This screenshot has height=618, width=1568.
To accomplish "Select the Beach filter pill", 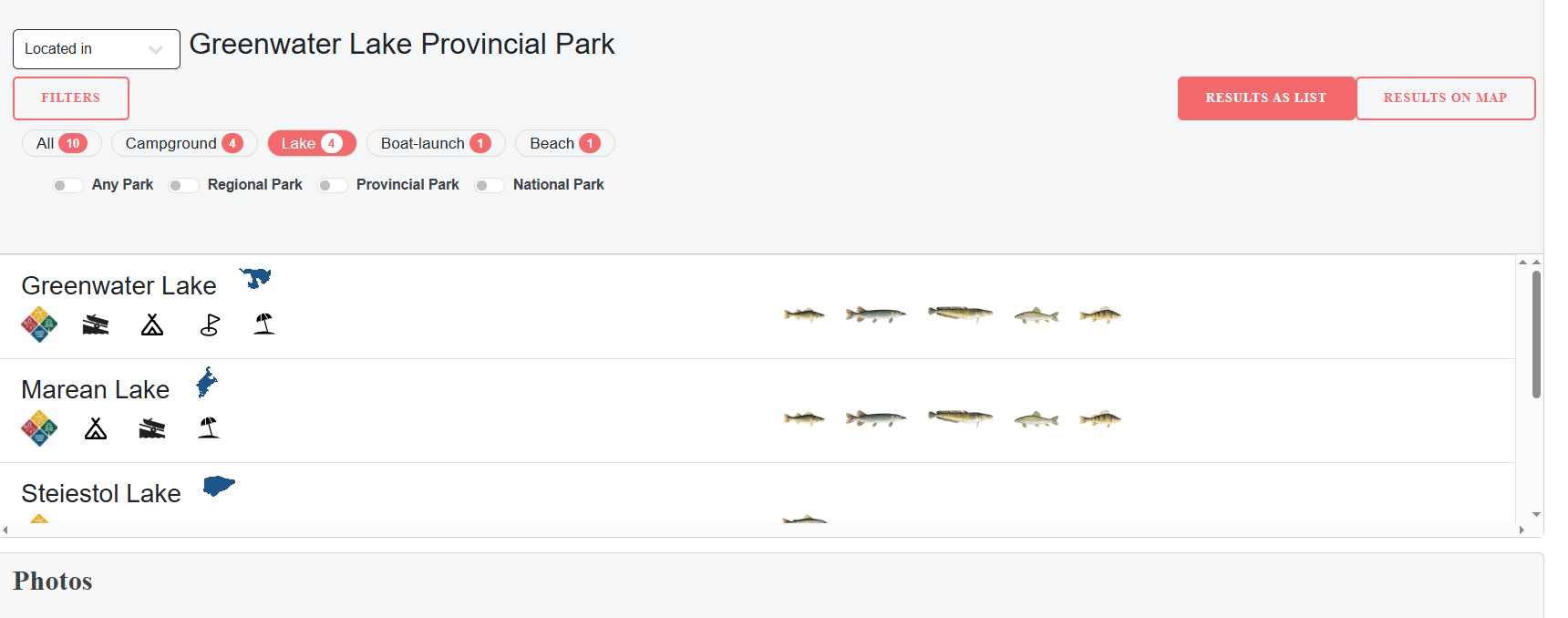I will 564,143.
